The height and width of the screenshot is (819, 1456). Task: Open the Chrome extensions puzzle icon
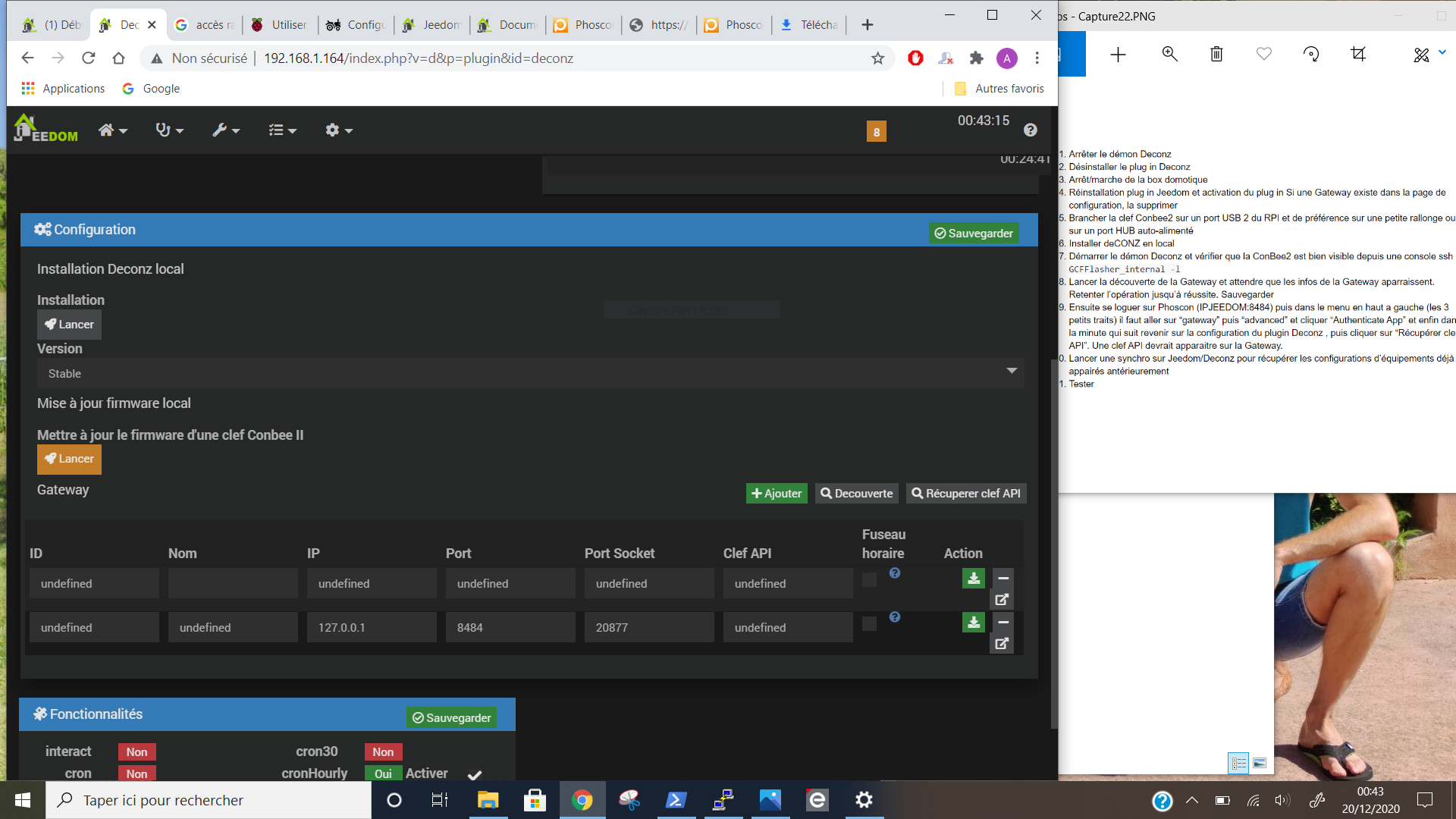(x=977, y=58)
